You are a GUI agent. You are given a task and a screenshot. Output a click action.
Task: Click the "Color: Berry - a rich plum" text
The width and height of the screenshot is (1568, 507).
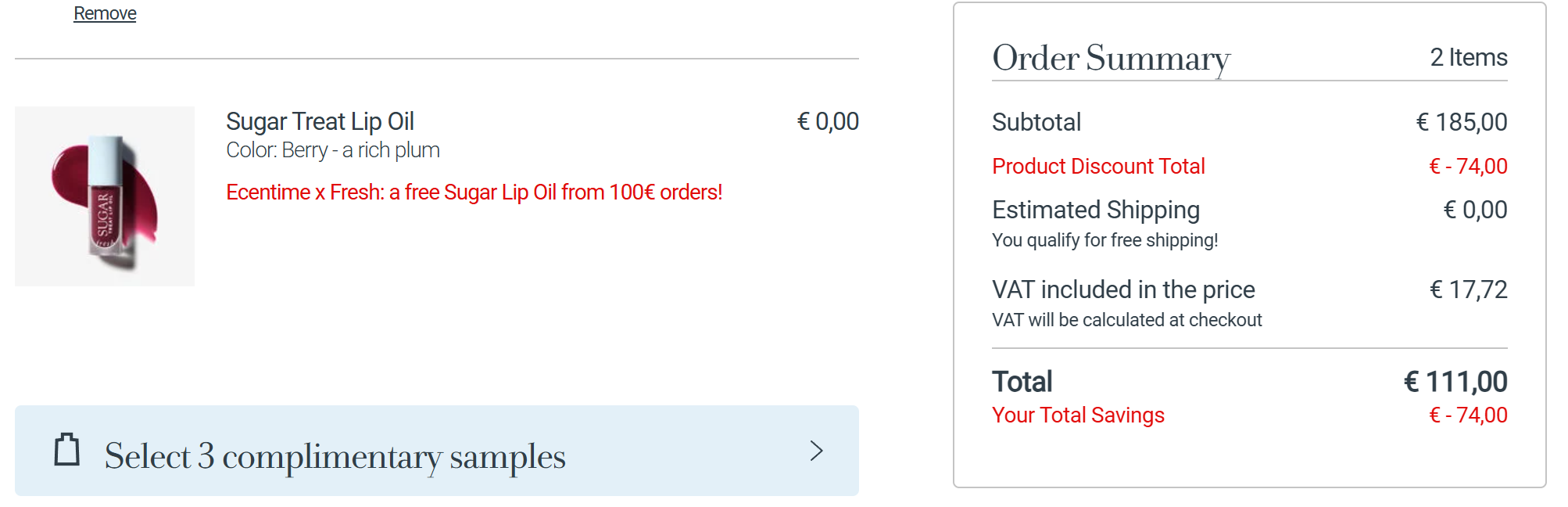coord(333,150)
